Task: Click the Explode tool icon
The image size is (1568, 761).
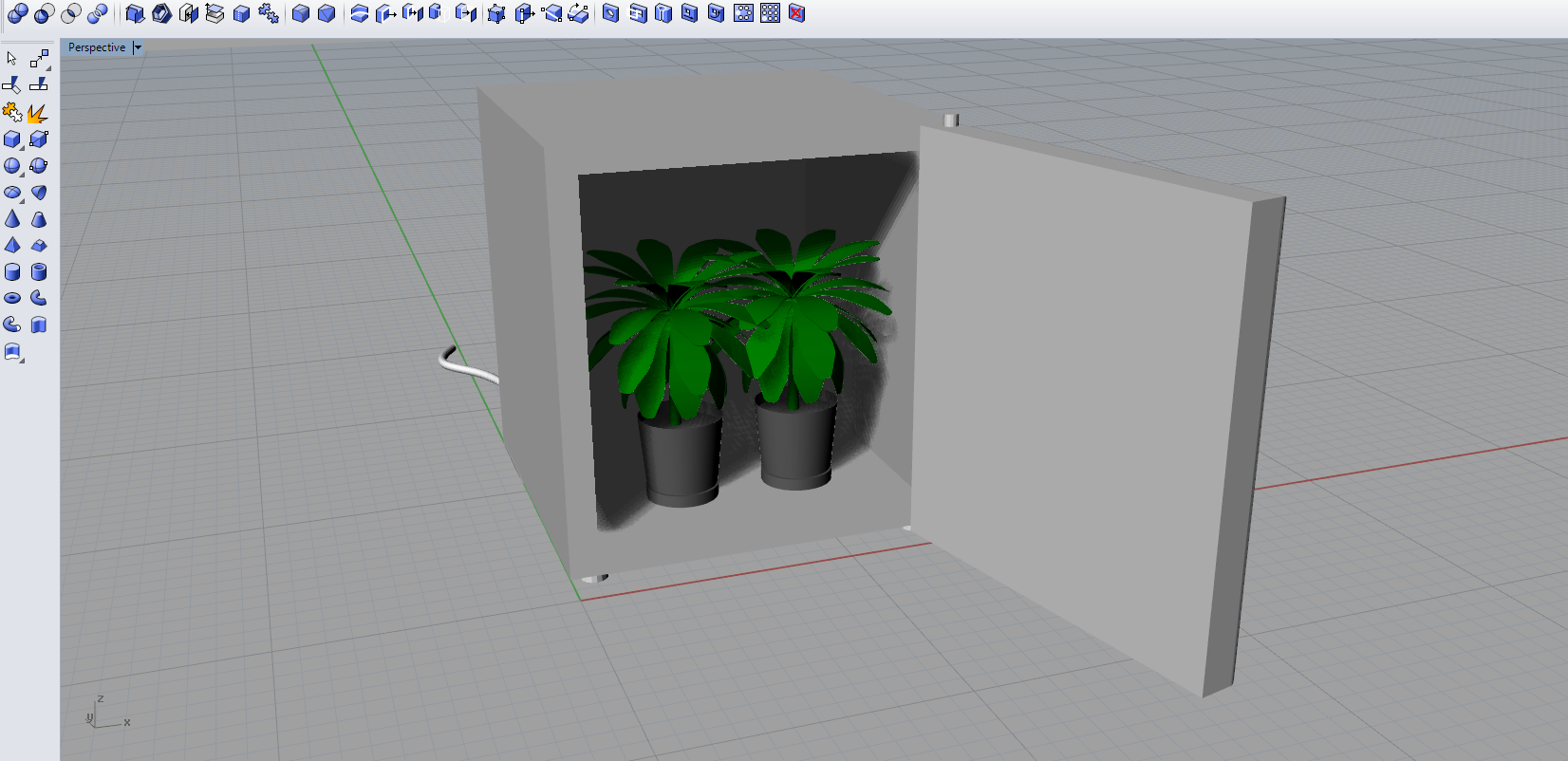Action: [37, 114]
